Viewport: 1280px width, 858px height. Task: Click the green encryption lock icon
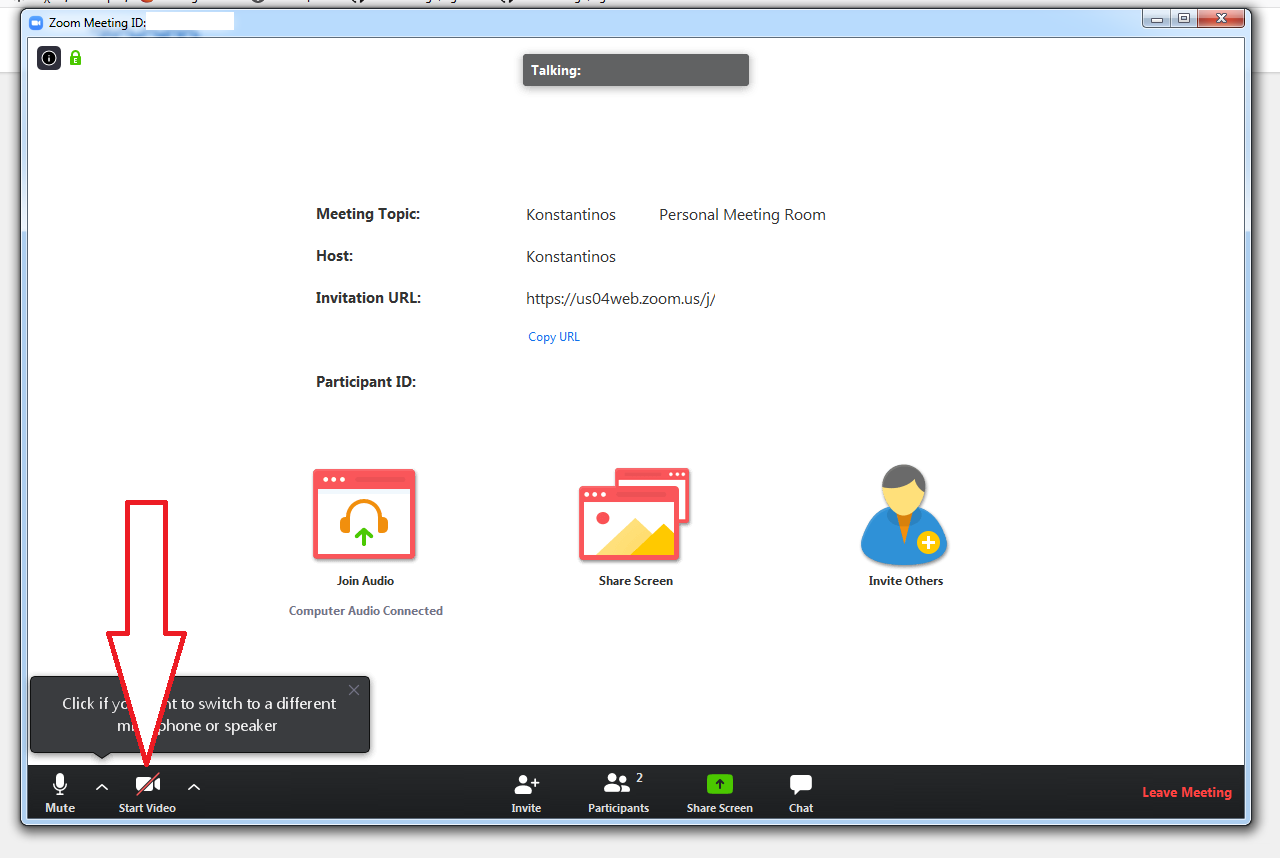(x=75, y=58)
